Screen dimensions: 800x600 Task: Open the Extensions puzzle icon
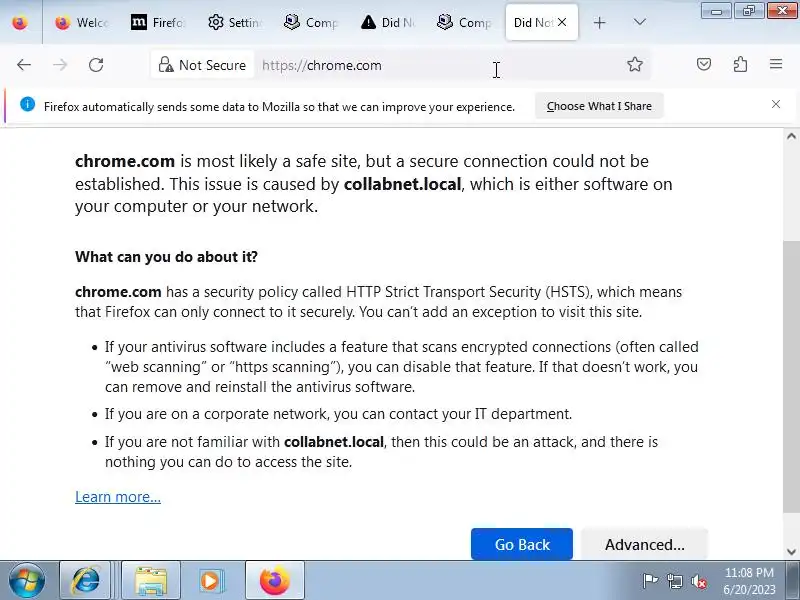point(740,65)
